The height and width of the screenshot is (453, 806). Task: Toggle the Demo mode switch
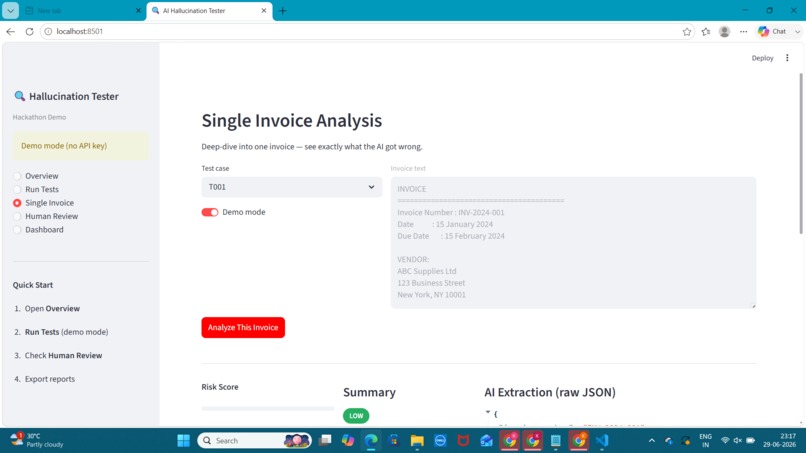(210, 212)
